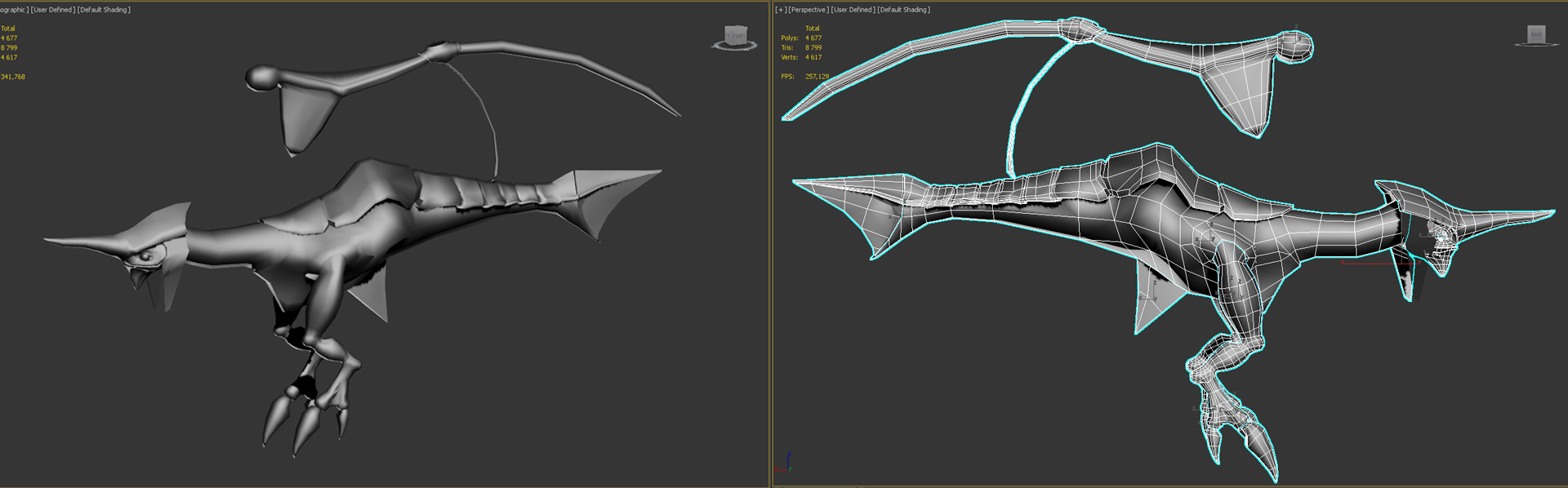Click the ViewCube Back face in Perspective viewport
This screenshot has height=488, width=1568.
click(1536, 34)
